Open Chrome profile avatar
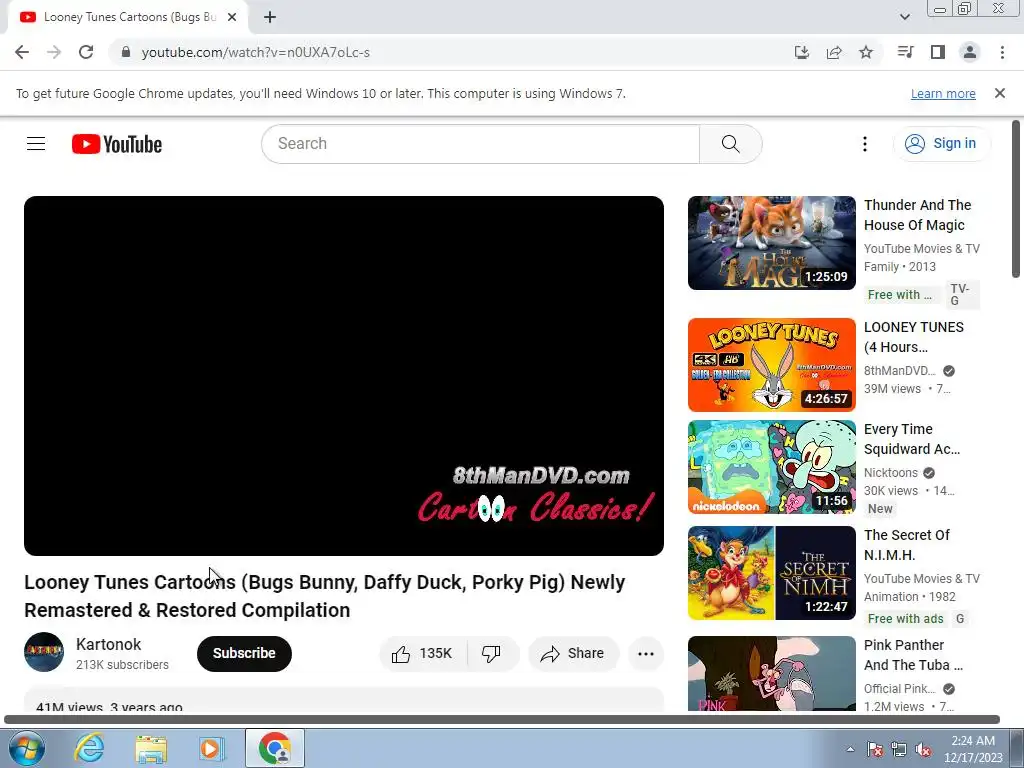Image resolution: width=1024 pixels, height=768 pixels. click(970, 52)
